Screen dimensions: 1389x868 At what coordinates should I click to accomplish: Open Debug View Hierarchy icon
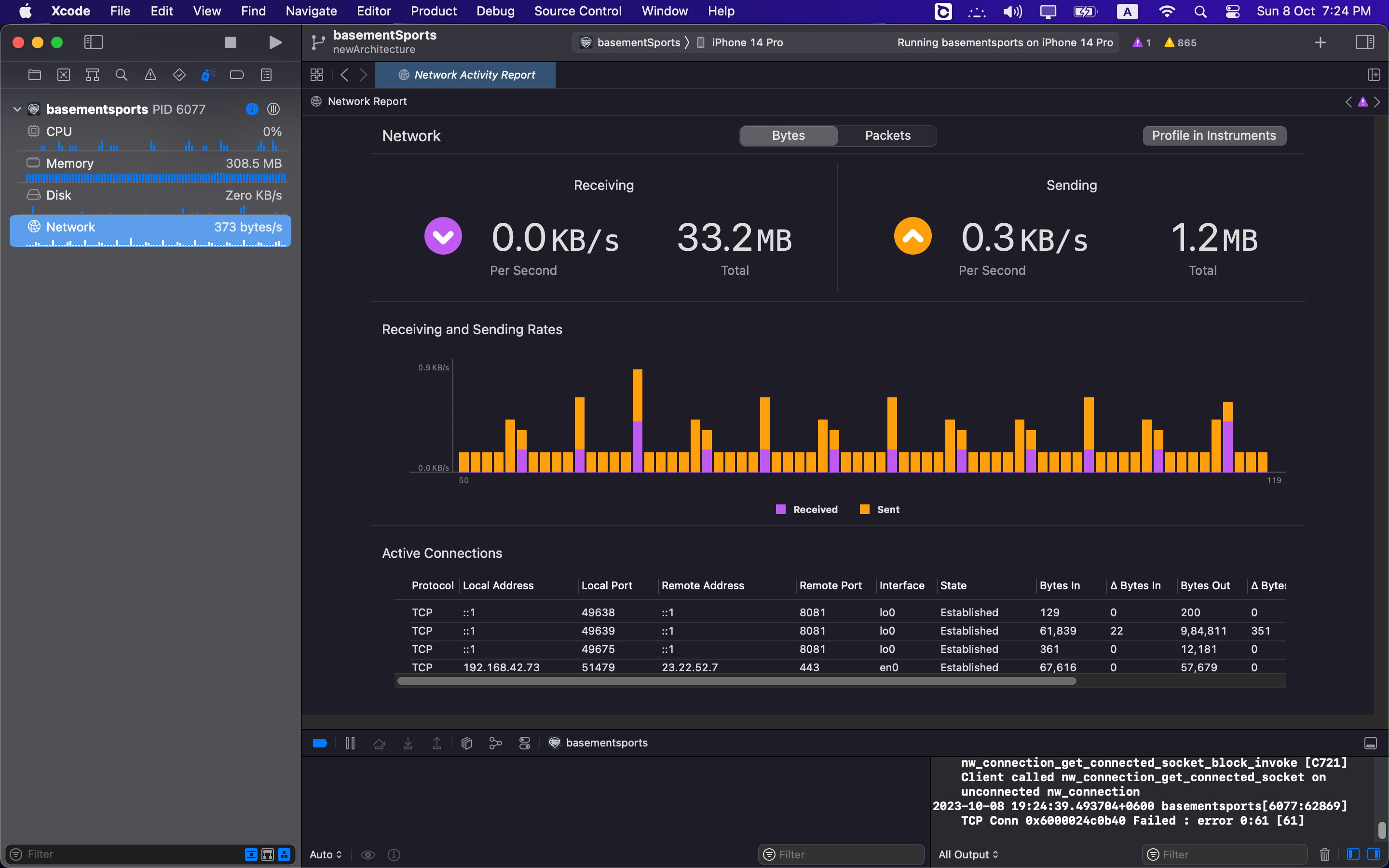[x=467, y=743]
